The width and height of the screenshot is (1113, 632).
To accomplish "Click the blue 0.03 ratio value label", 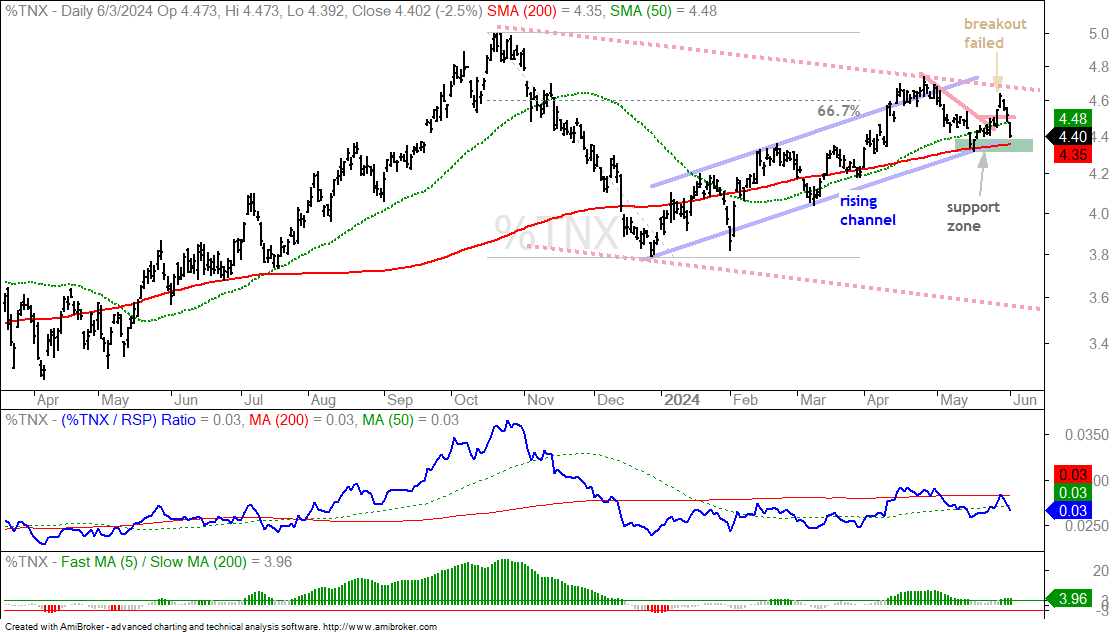I will (1069, 510).
